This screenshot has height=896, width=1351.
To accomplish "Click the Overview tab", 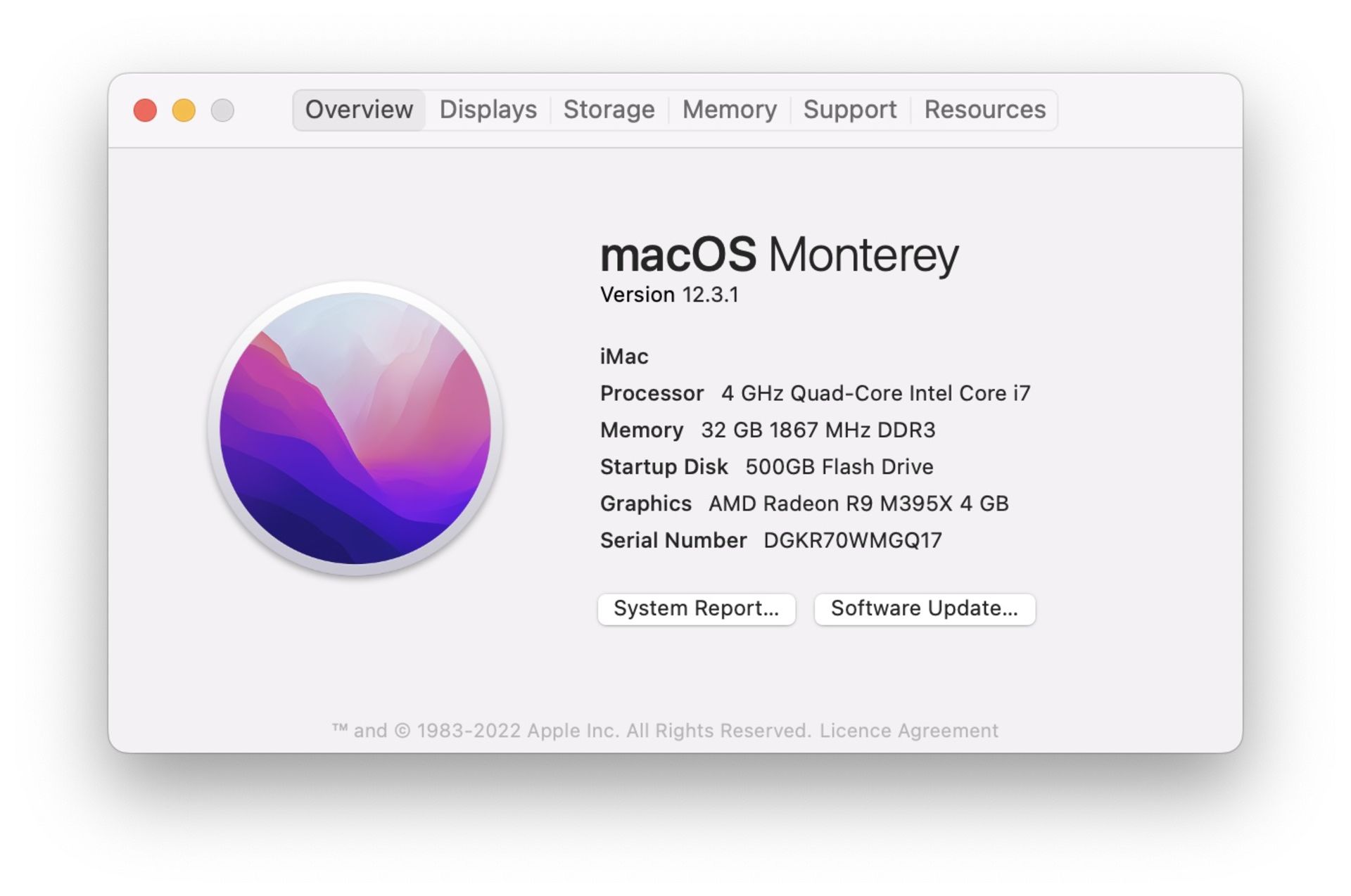I will [360, 109].
